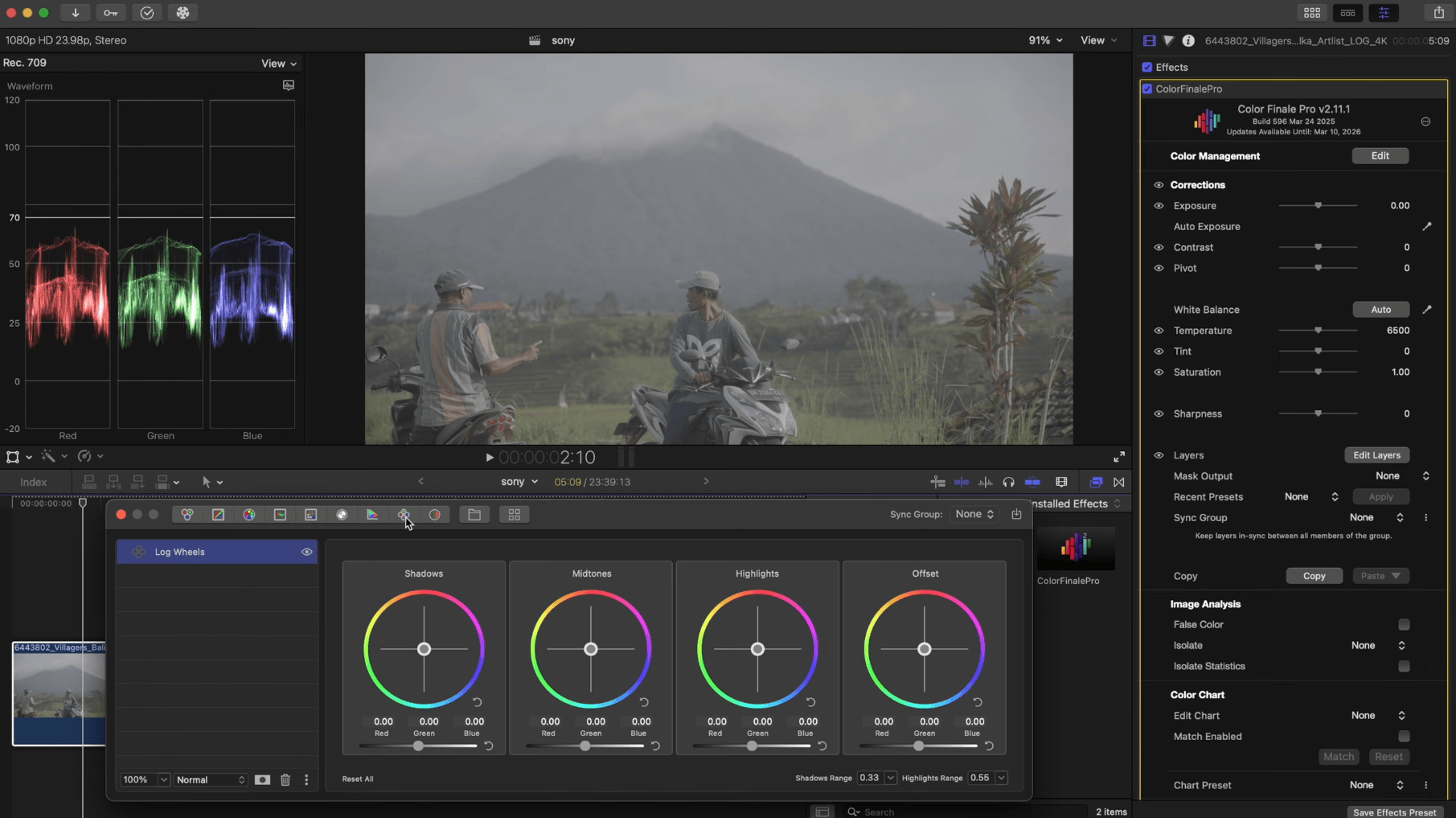Open viewer zoom 91% dropdown
This screenshot has width=1456, height=818.
(x=1045, y=40)
